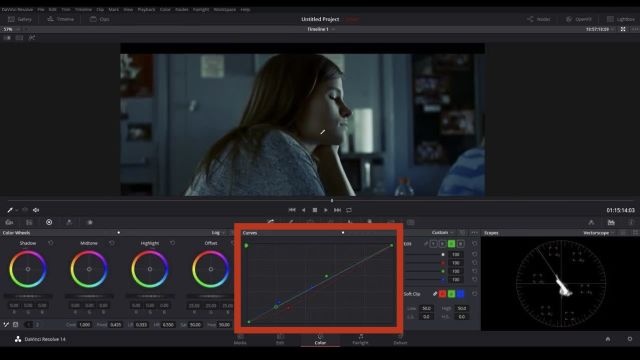Screen dimensions: 640x360
Task: Select the qualifier eyedropper tool below the viewer
Action: (x=10, y=210)
